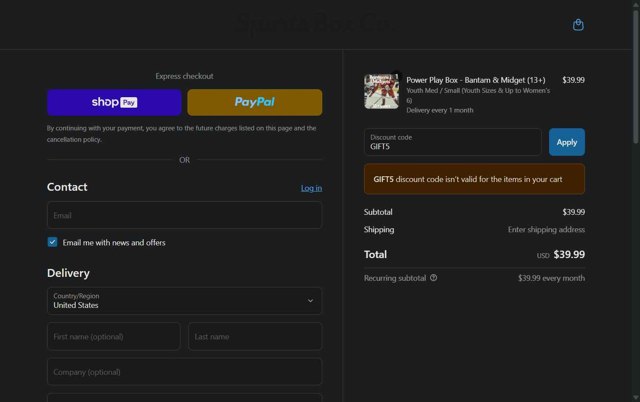
Task: Focus the Email input field
Action: pyautogui.click(x=184, y=215)
